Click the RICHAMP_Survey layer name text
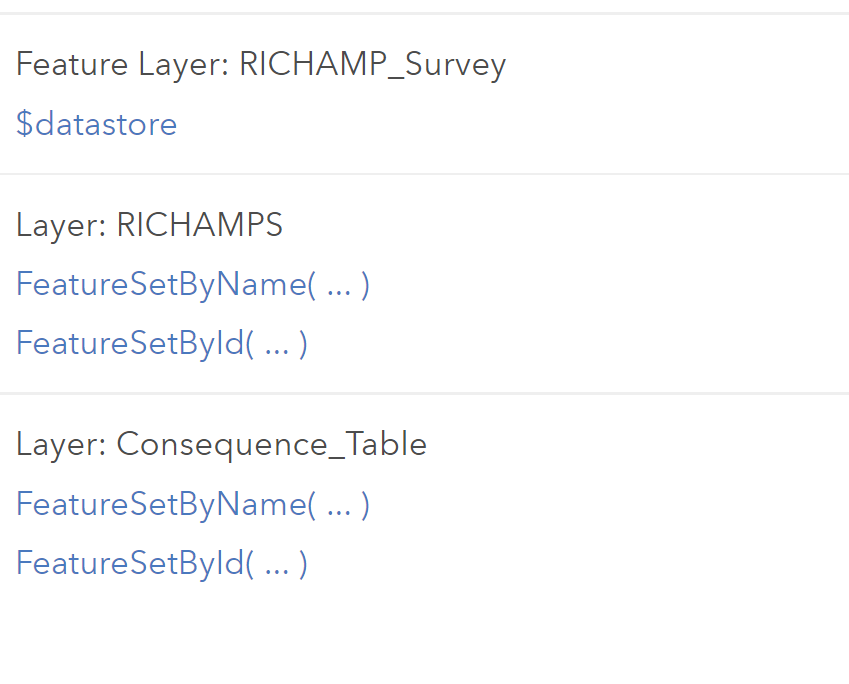 pos(373,65)
